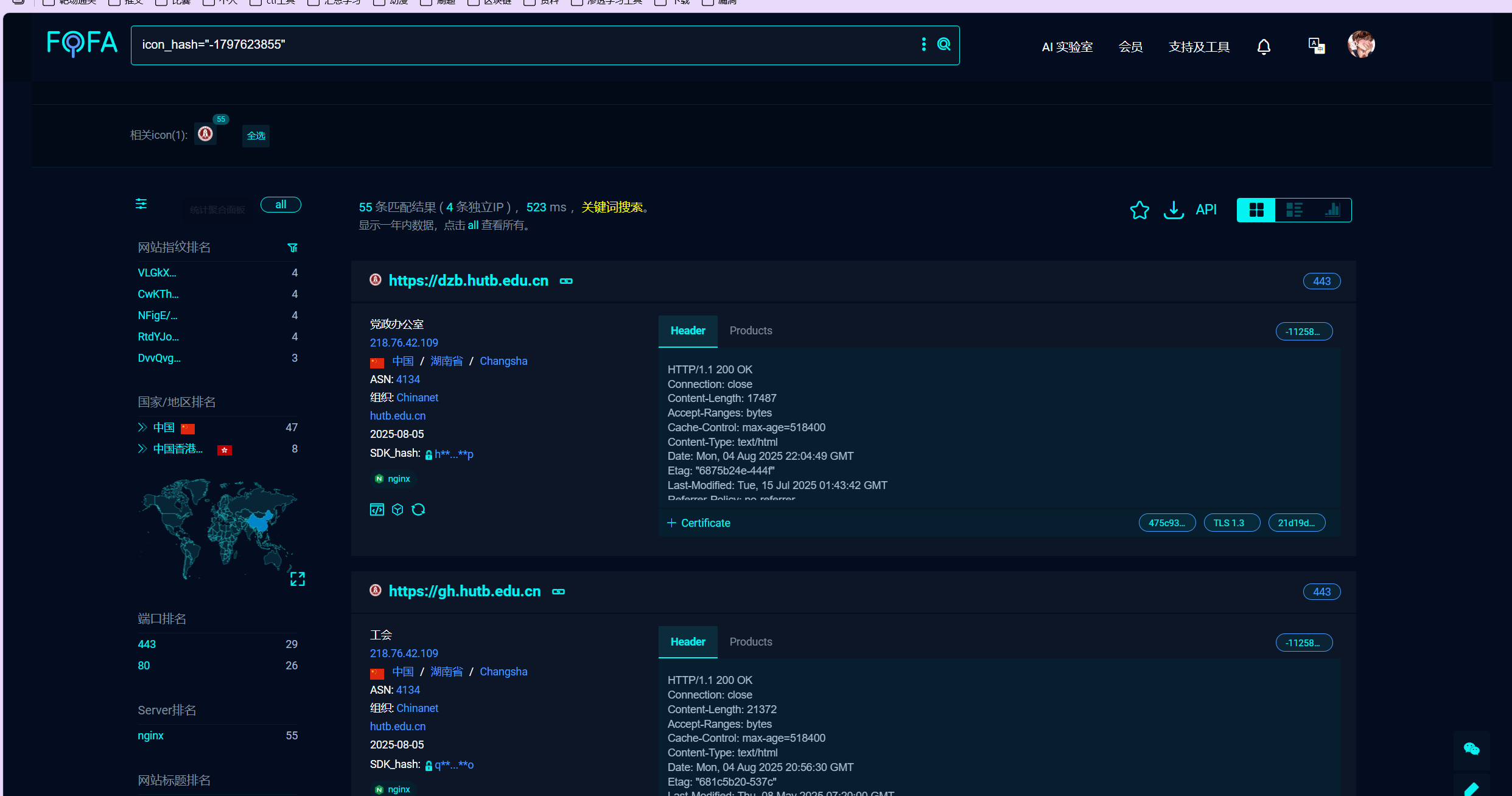Switch to statistics chart view
Viewport: 1512px width, 796px height.
click(x=1332, y=210)
